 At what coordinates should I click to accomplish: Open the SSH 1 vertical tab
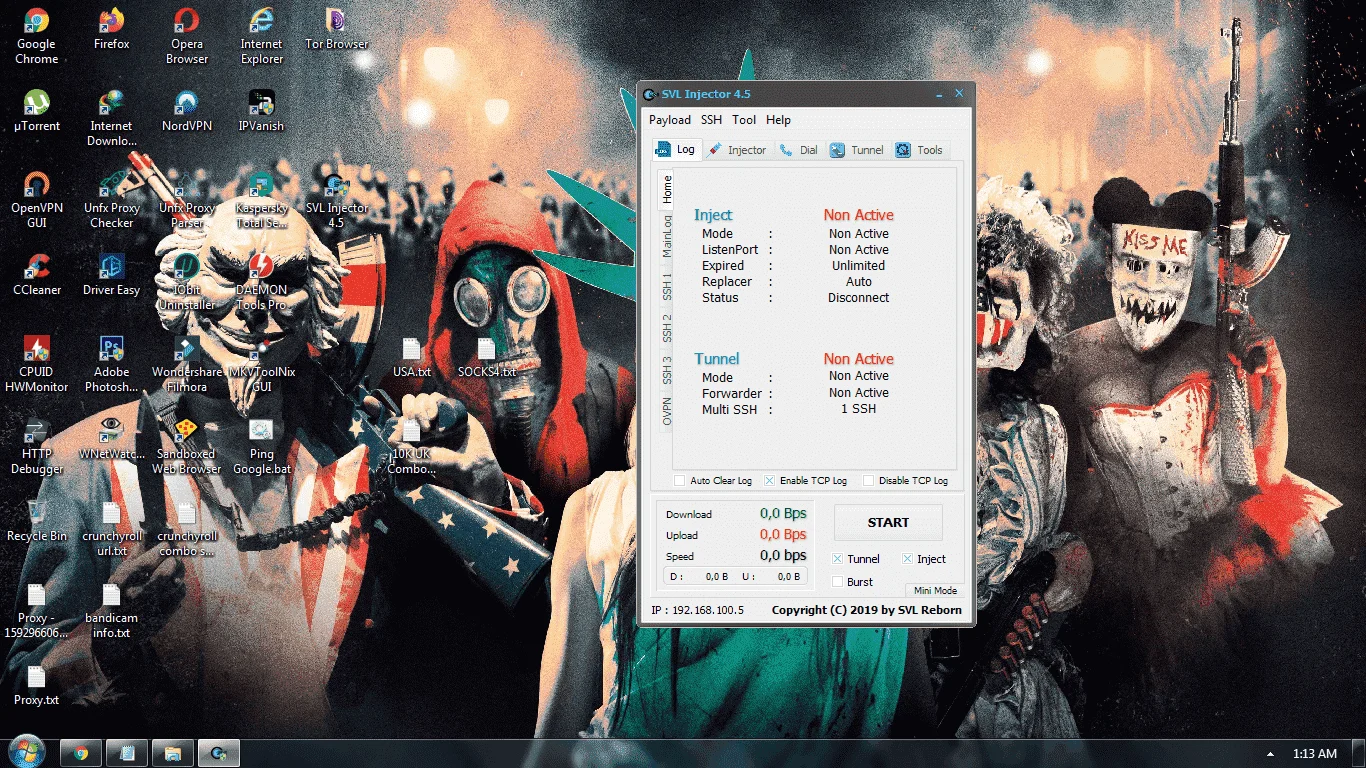[x=667, y=285]
